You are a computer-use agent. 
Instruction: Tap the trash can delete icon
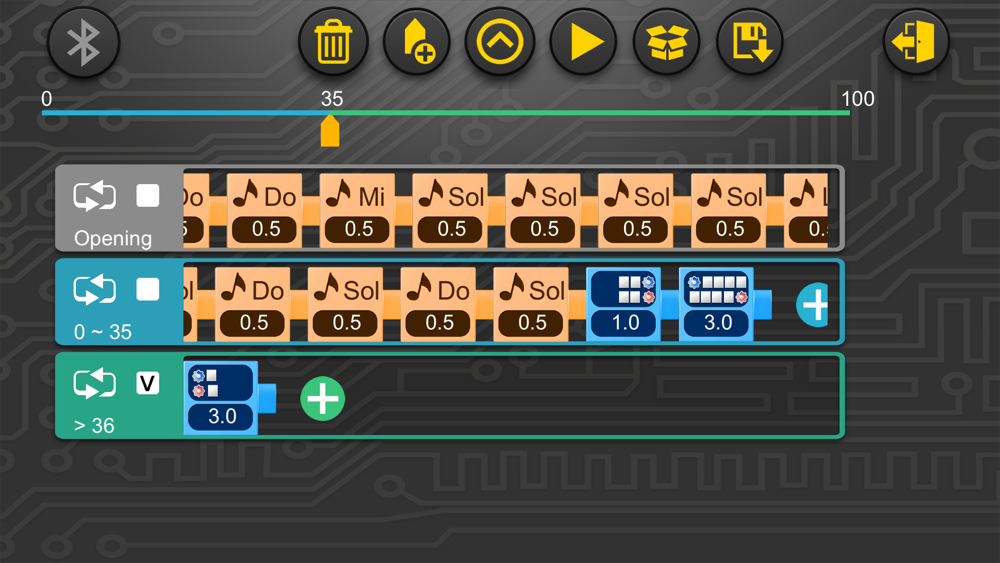pos(333,42)
